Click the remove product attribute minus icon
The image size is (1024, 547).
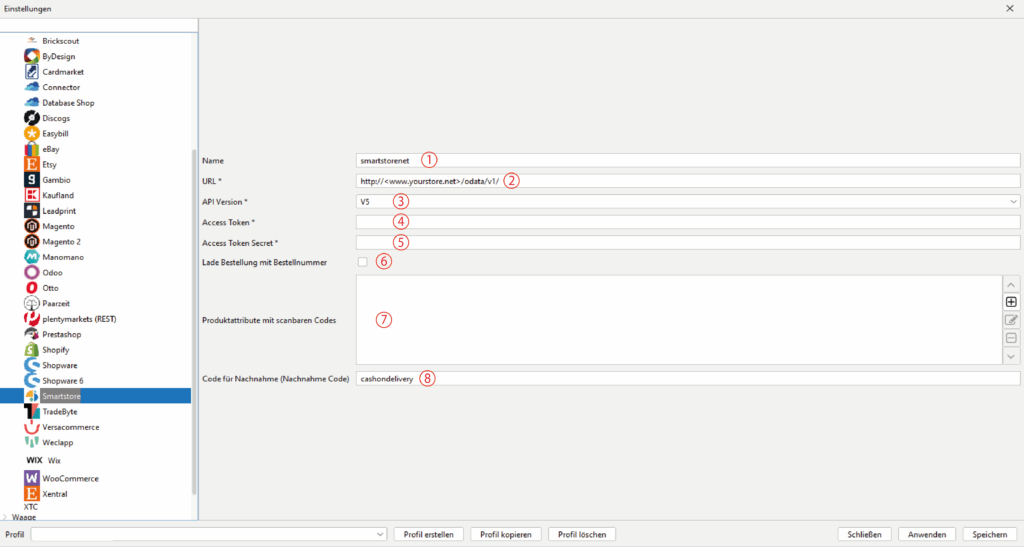[1011, 338]
